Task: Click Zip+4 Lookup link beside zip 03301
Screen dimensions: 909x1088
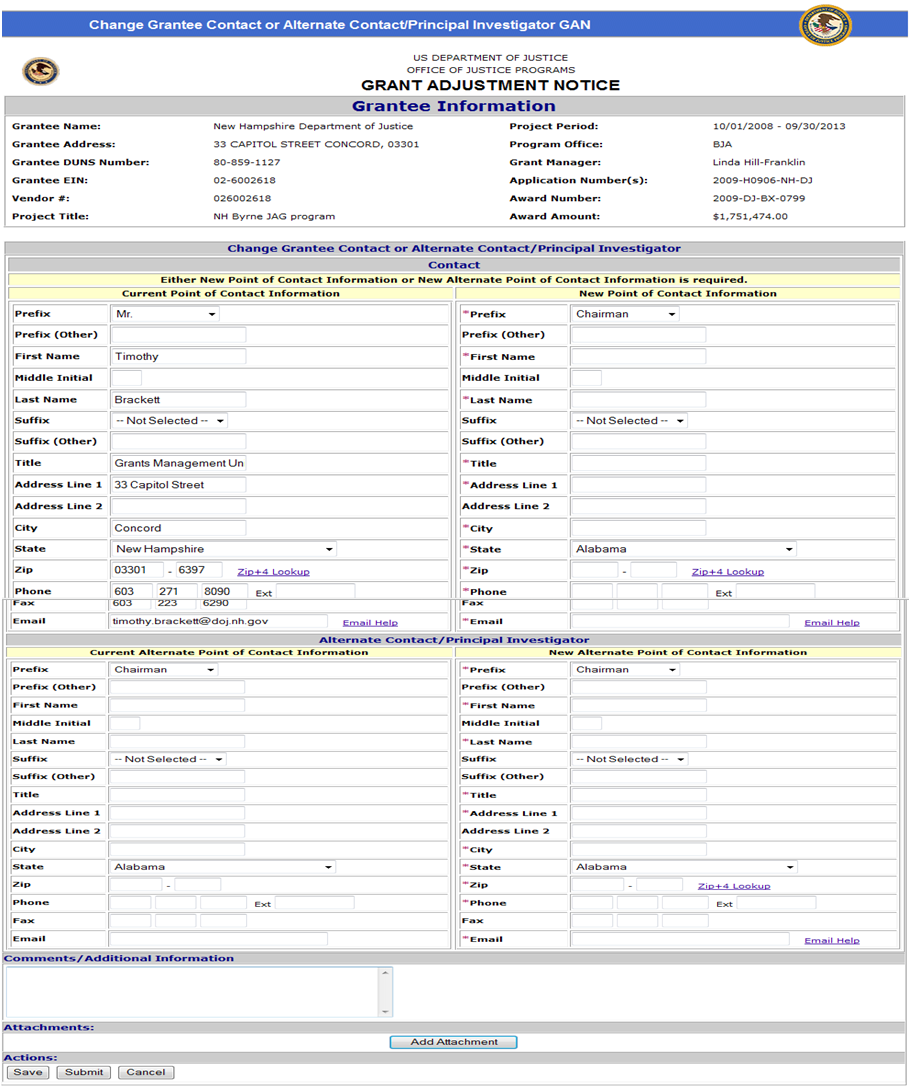Action: click(273, 572)
